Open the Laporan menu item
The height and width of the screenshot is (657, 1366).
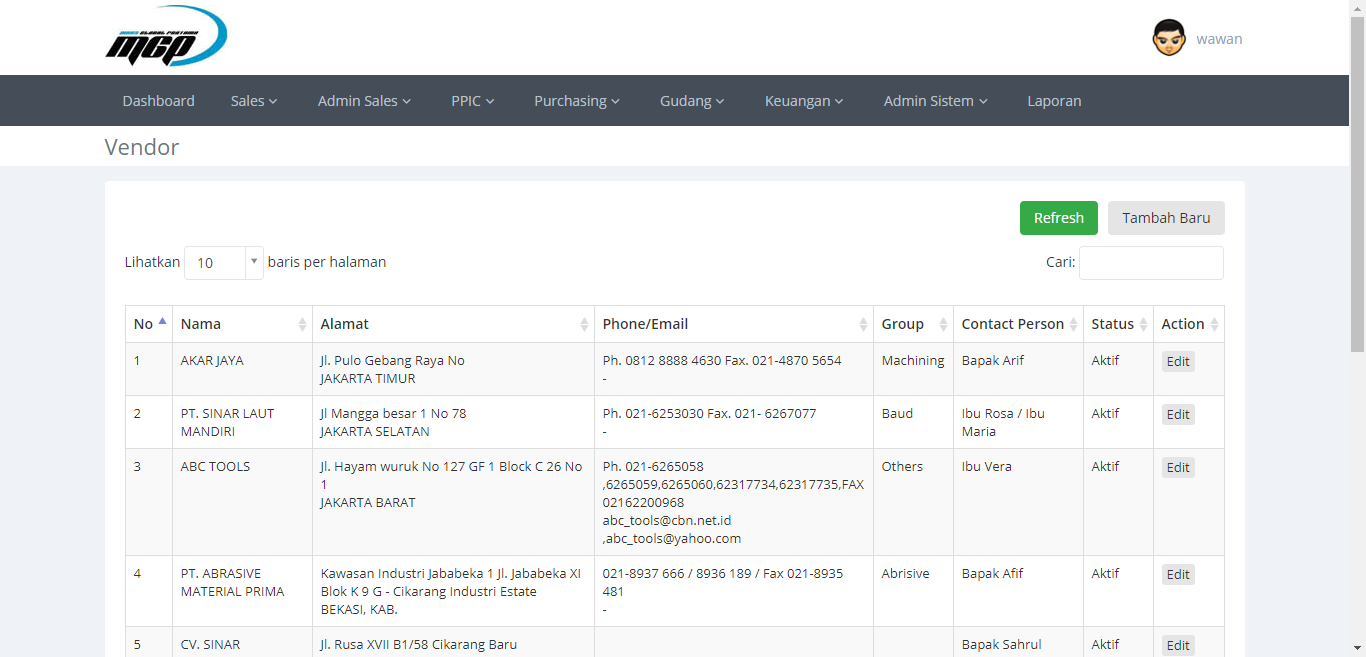coord(1054,101)
